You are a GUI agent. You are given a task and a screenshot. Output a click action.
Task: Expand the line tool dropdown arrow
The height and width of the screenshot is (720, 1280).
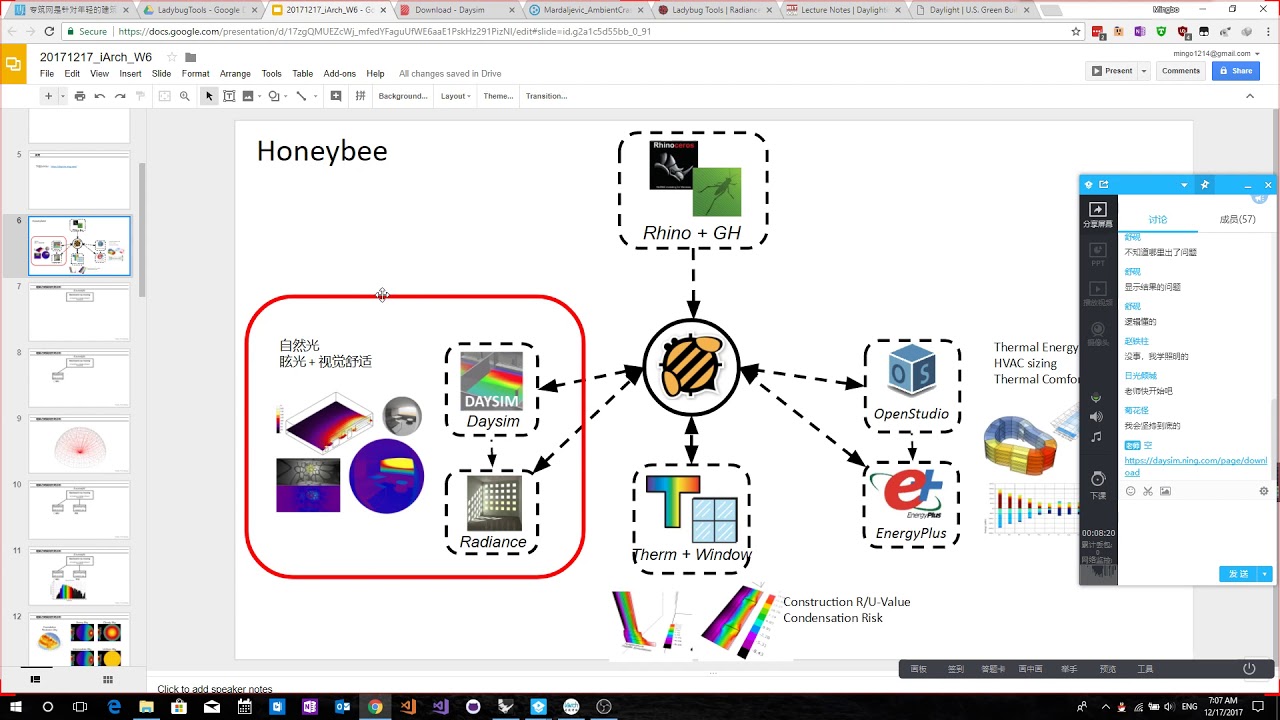coord(314,96)
